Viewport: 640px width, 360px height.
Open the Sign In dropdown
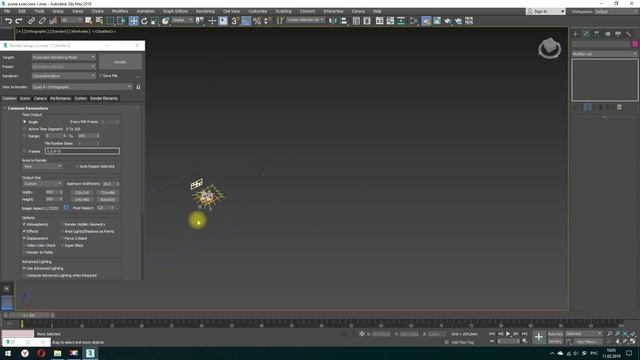pyautogui.click(x=546, y=11)
